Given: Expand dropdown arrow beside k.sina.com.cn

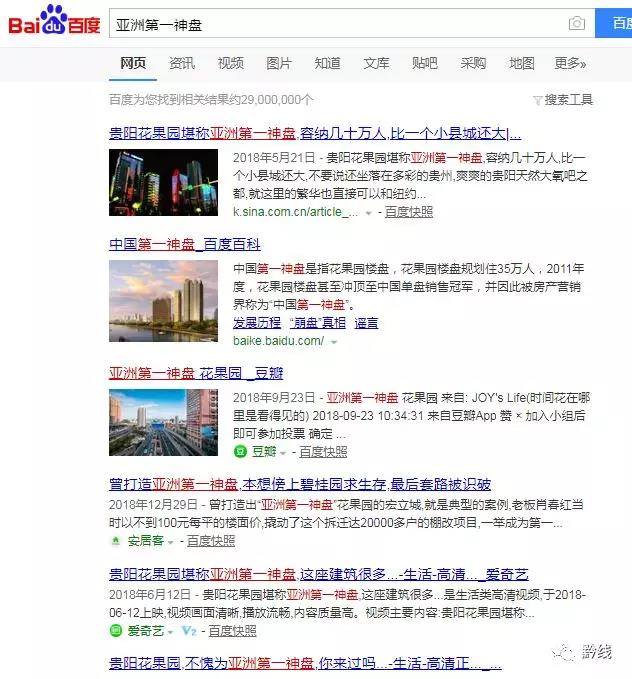Looking at the screenshot, I should [369, 213].
